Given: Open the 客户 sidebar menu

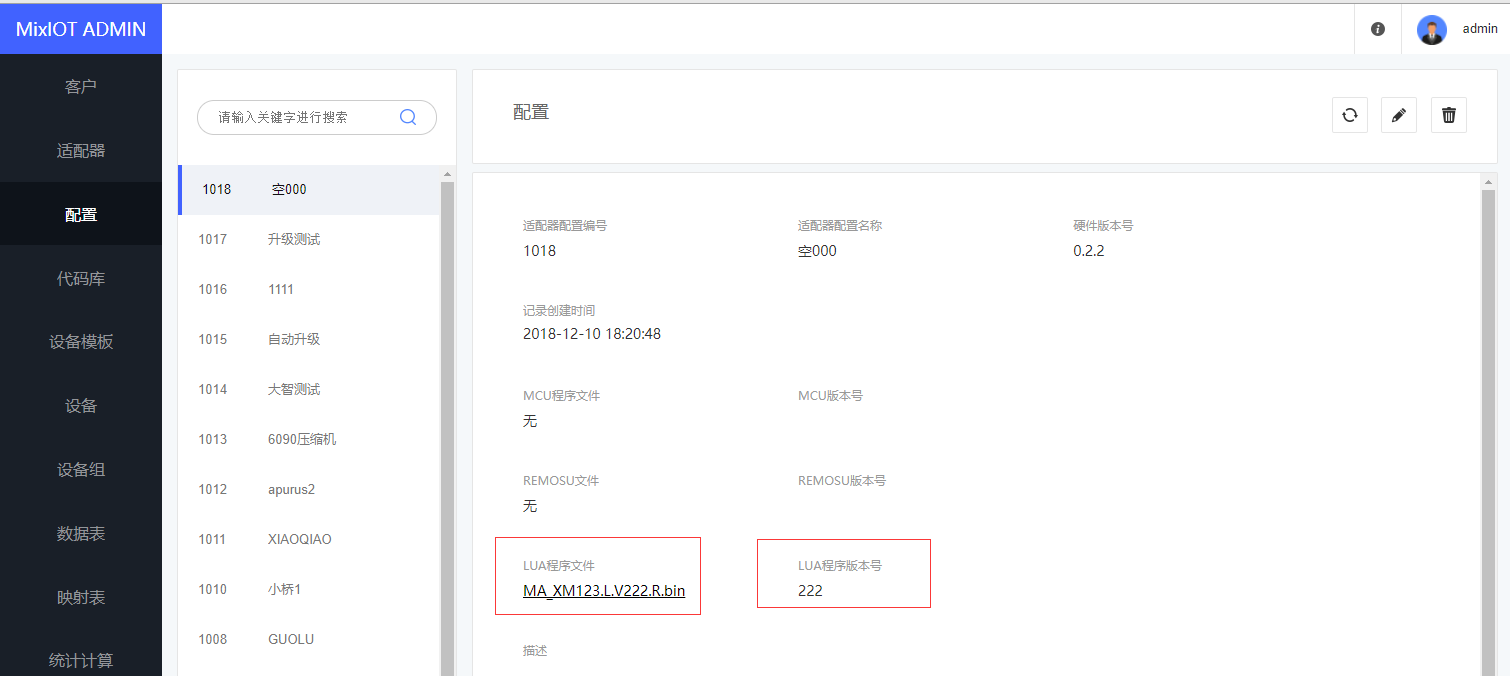Looking at the screenshot, I should coord(81,87).
